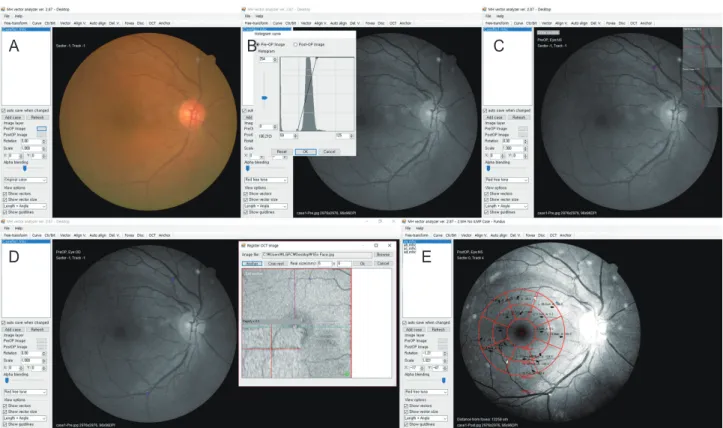Open Length + Angle dropdown in panel A
The image size is (723, 428).
[25, 206]
